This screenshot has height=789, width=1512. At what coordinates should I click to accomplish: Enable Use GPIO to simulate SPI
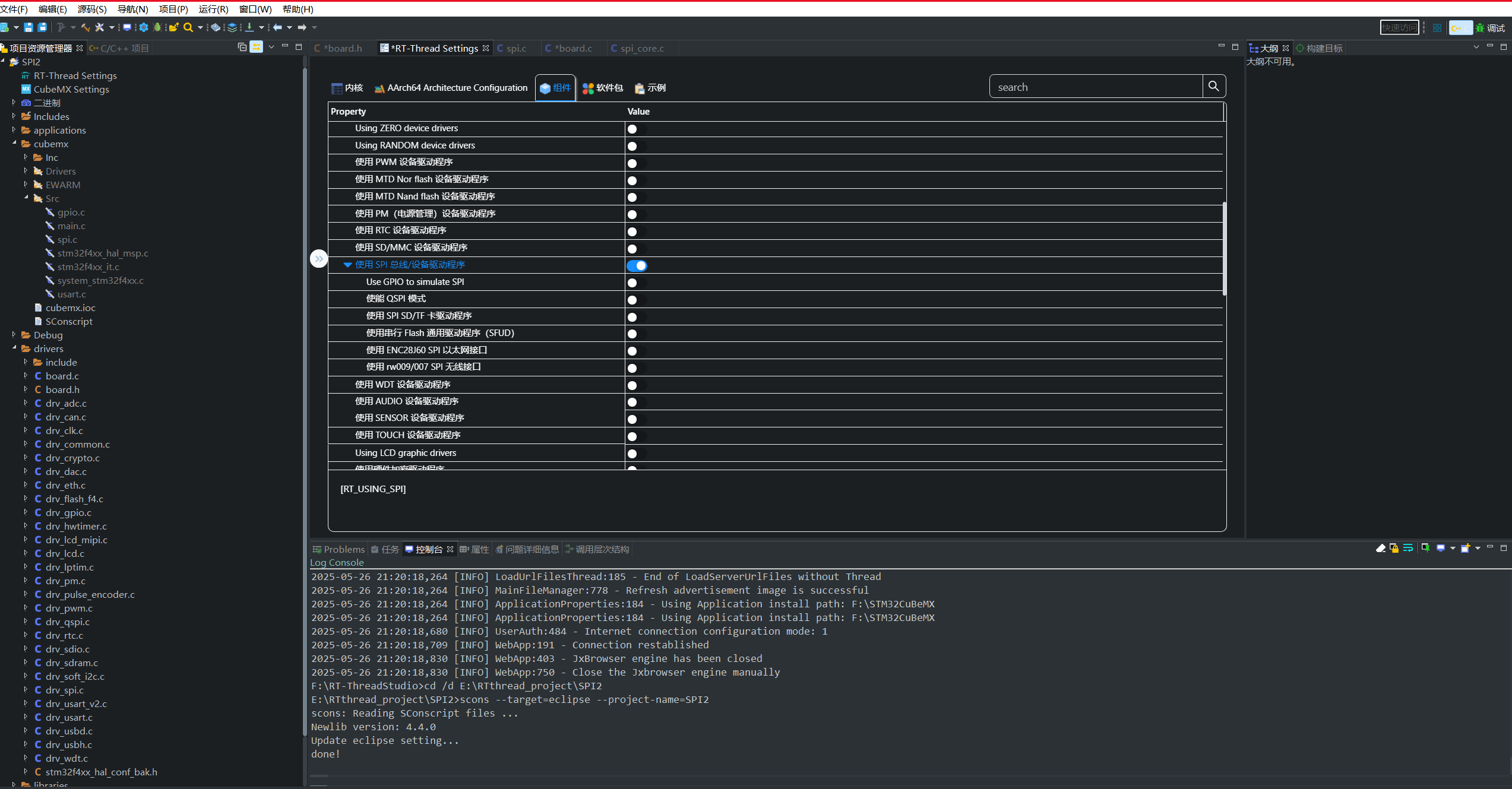[x=637, y=283]
